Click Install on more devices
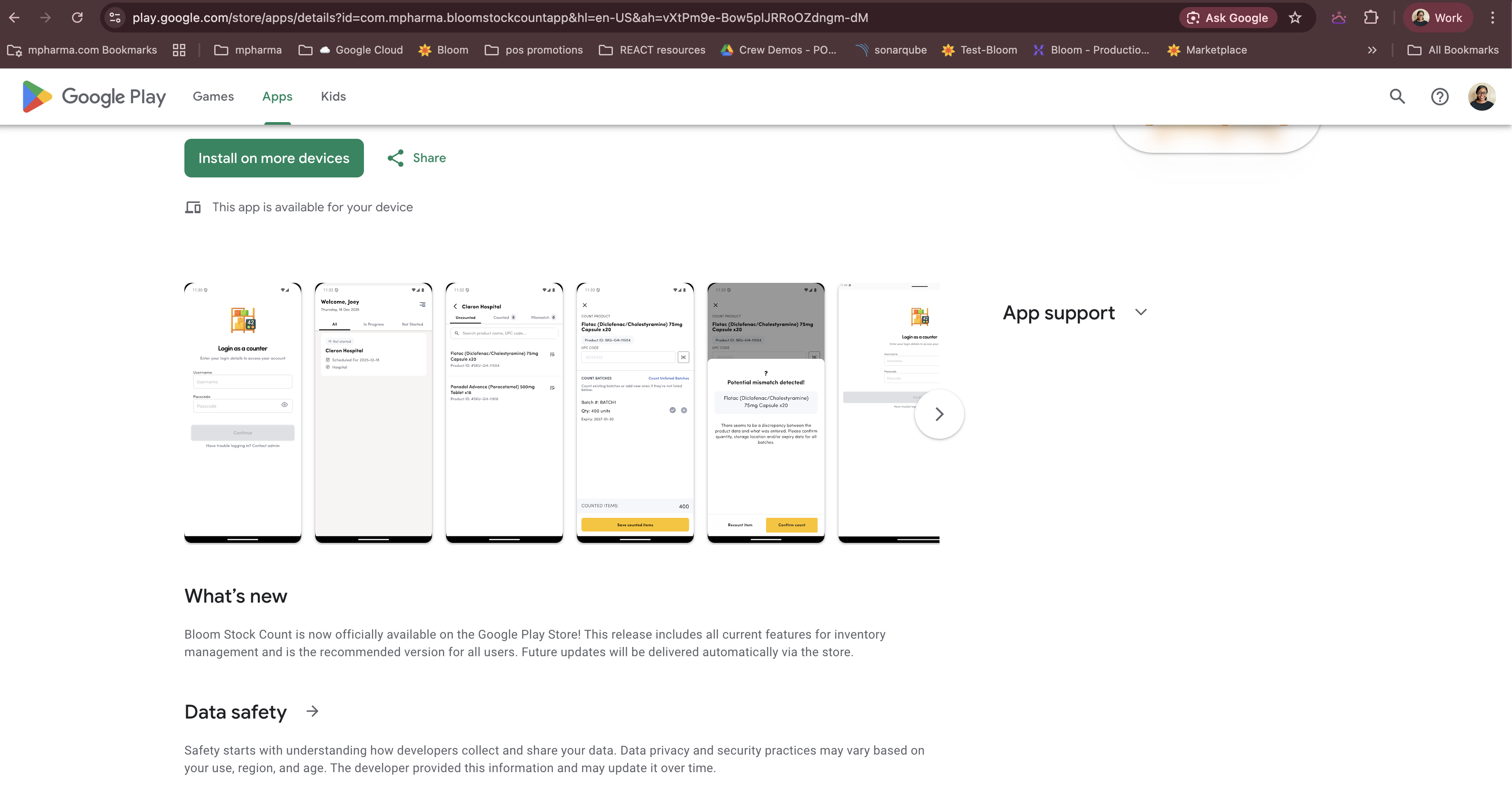 point(274,157)
